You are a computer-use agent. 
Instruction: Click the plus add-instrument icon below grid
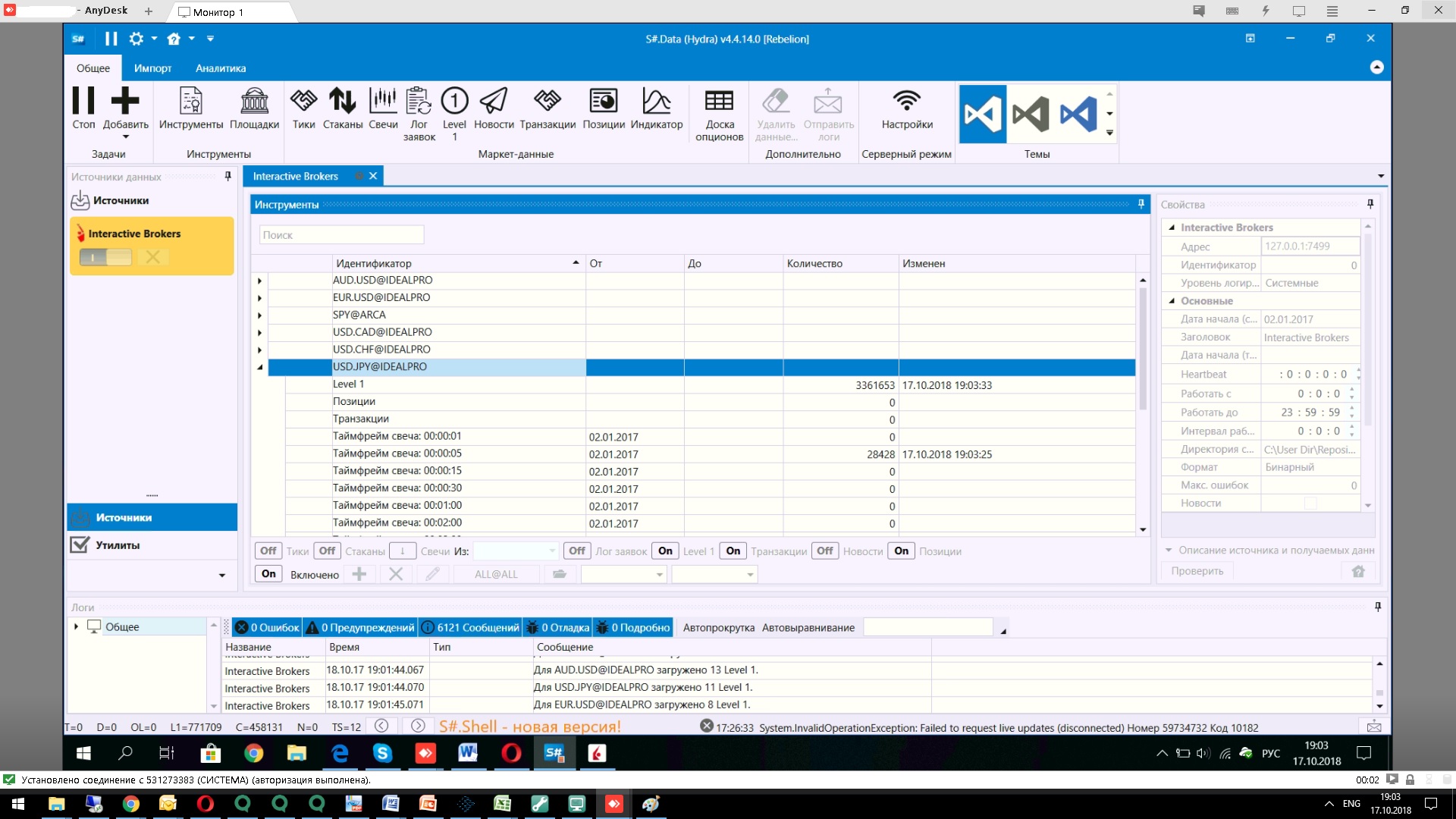(x=359, y=574)
